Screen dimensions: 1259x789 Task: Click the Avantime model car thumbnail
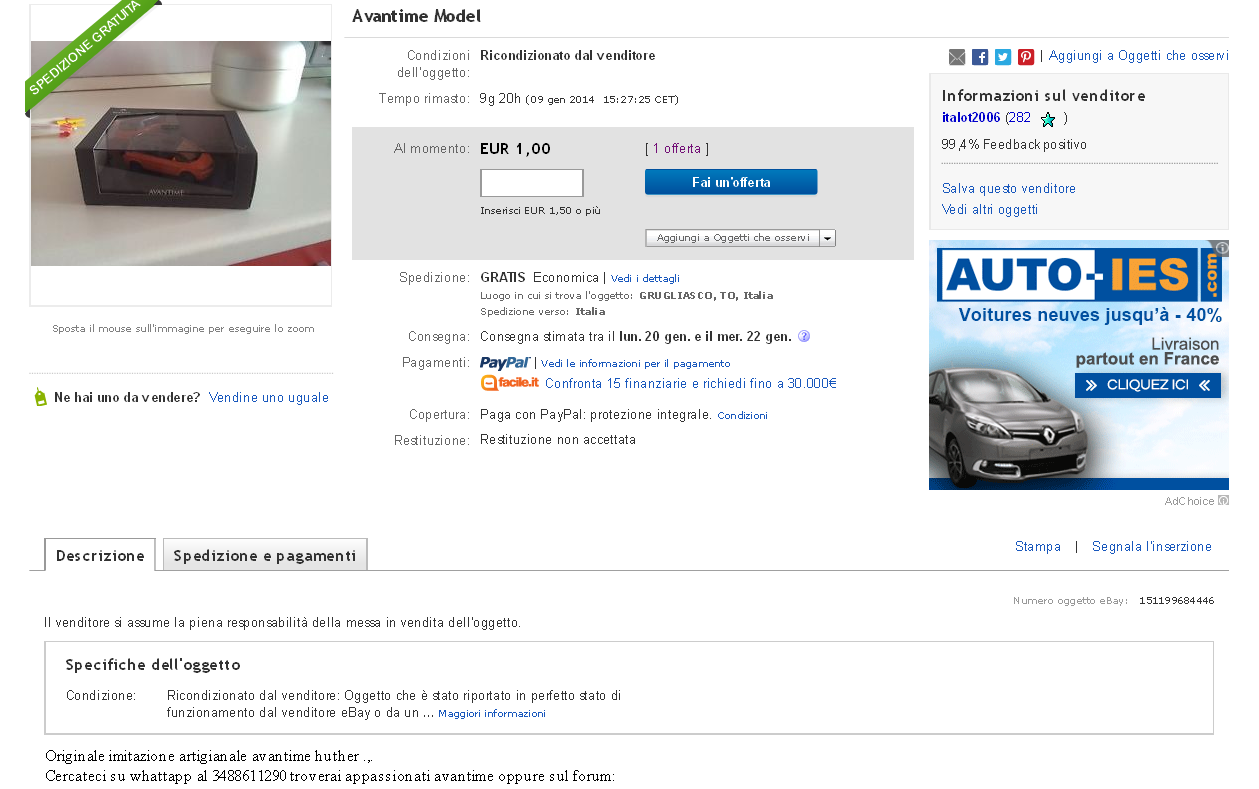181,154
